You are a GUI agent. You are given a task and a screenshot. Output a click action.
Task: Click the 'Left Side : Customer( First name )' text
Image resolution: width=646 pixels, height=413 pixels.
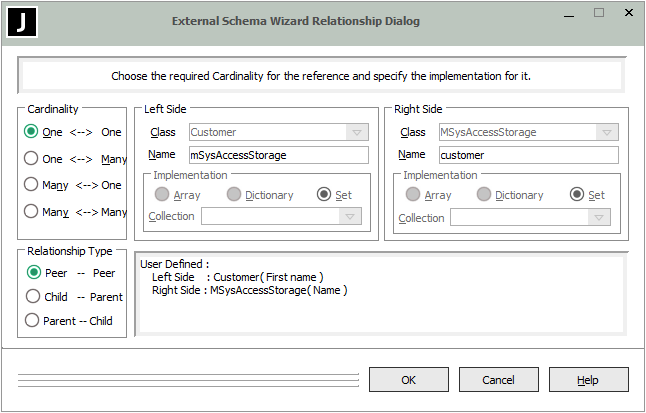point(238,277)
